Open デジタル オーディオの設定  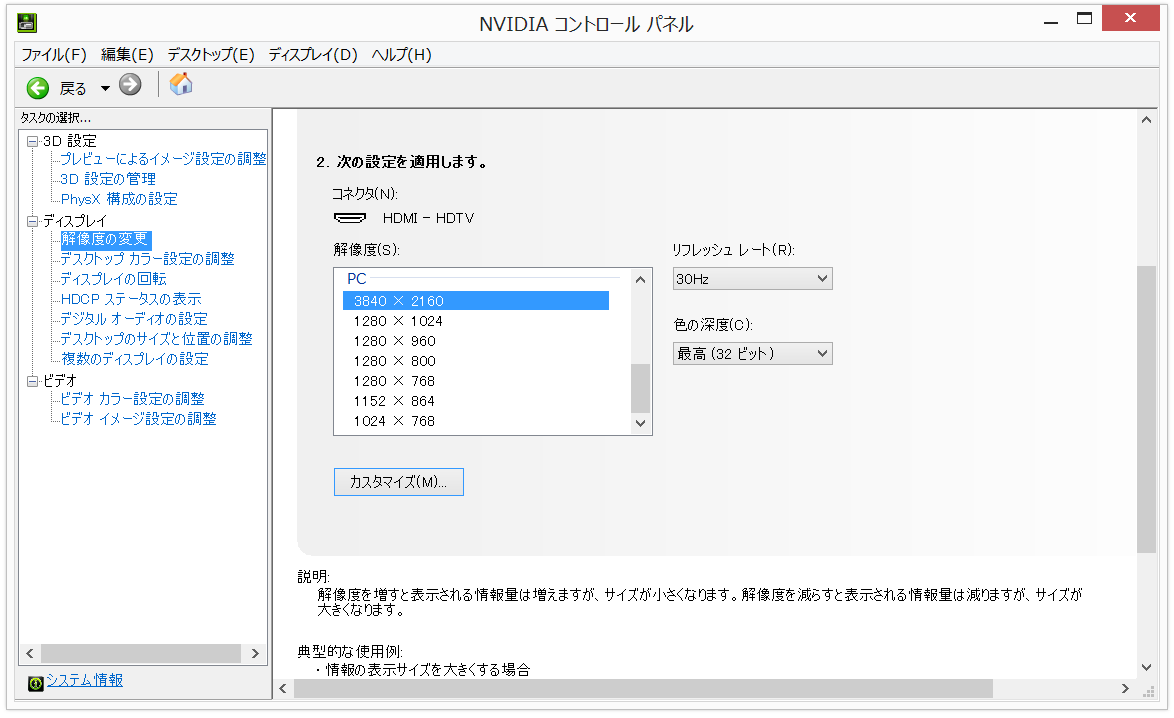click(x=134, y=319)
